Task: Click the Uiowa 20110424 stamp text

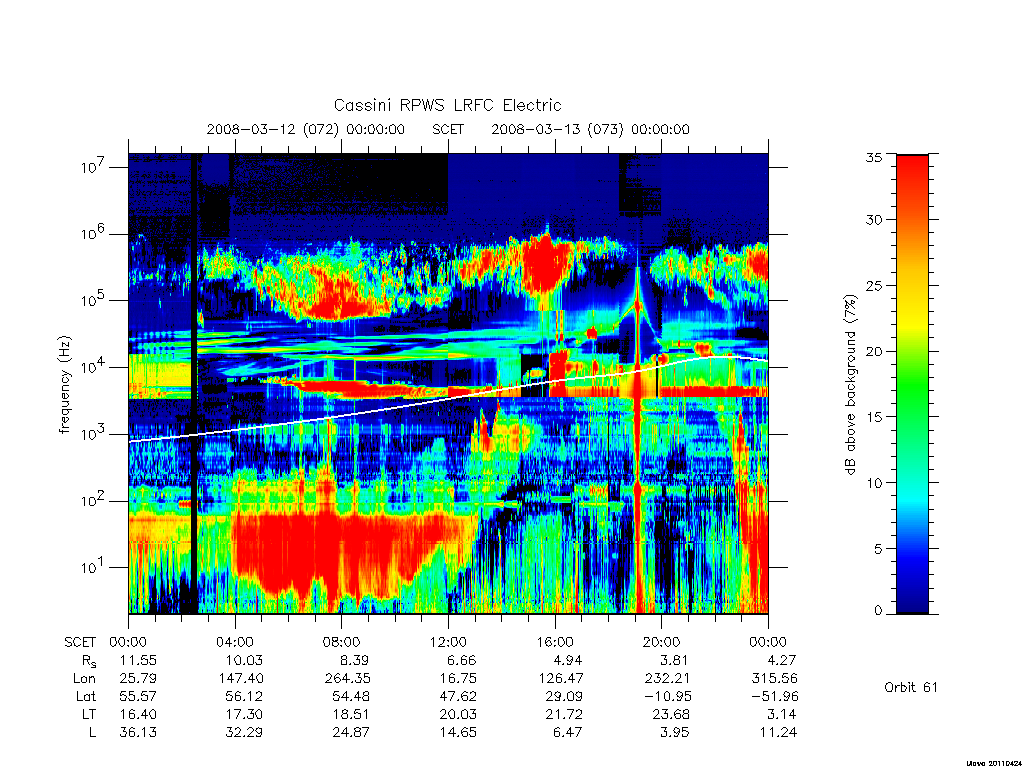Action: tap(993, 763)
